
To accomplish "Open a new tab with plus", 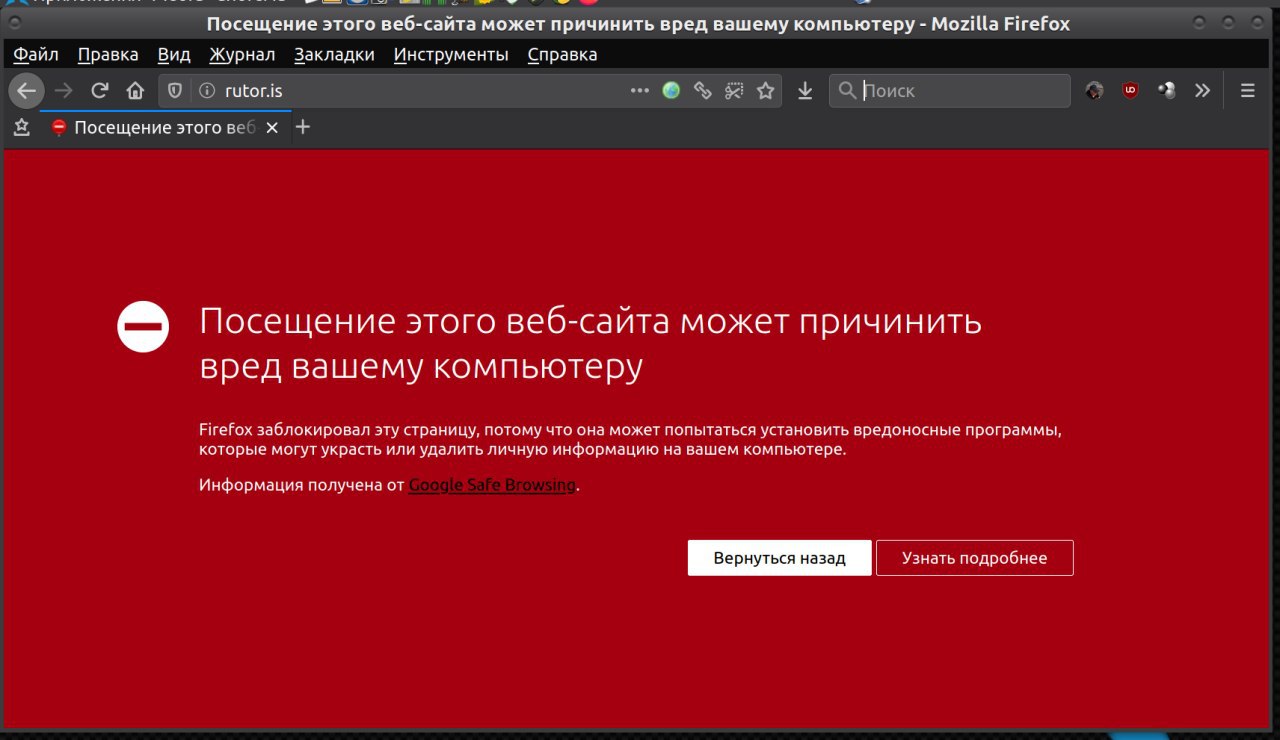I will (x=303, y=127).
